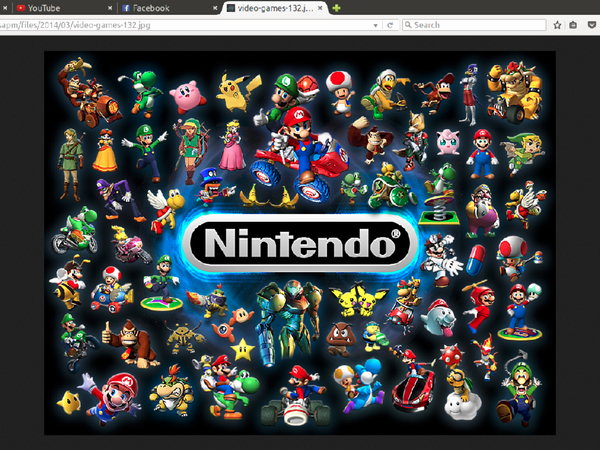Bookmark this page with star icon
The width and height of the screenshot is (600, 450).
point(557,25)
